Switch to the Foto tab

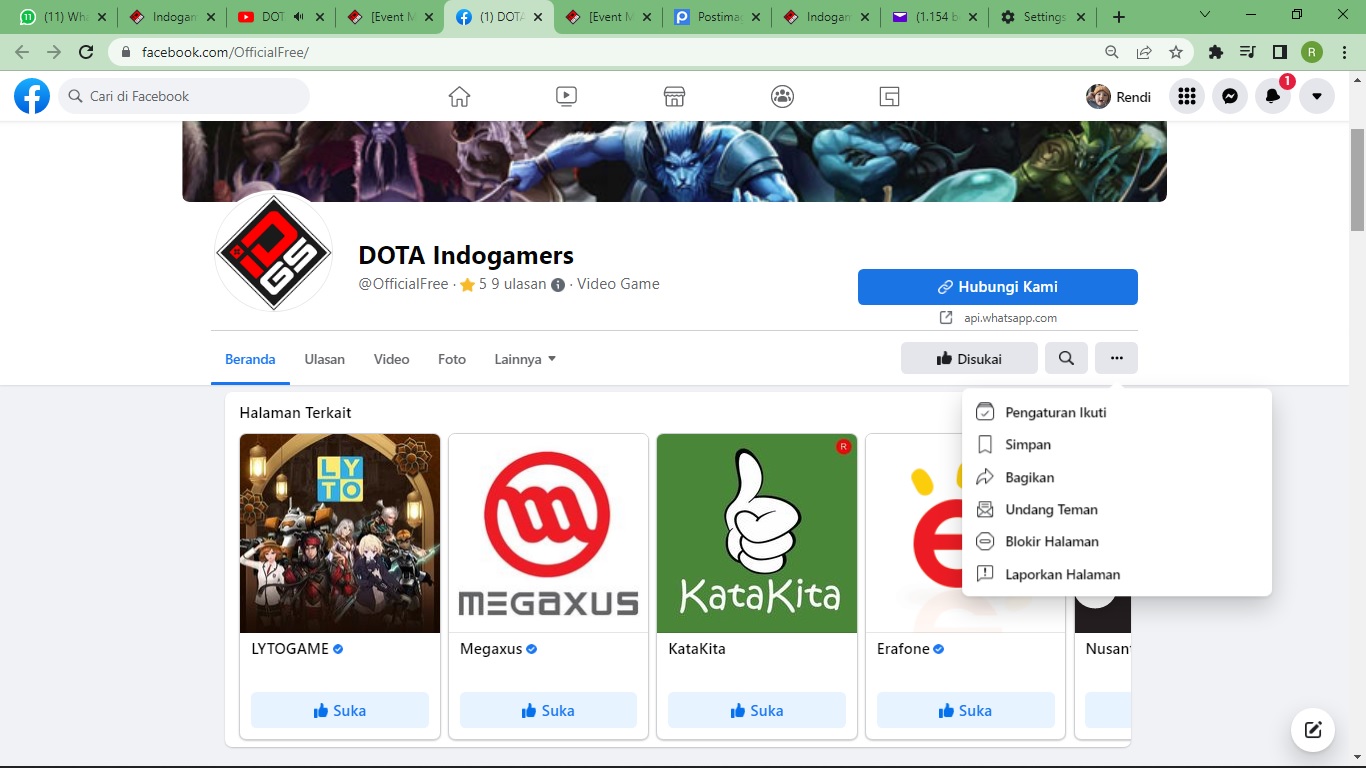452,359
